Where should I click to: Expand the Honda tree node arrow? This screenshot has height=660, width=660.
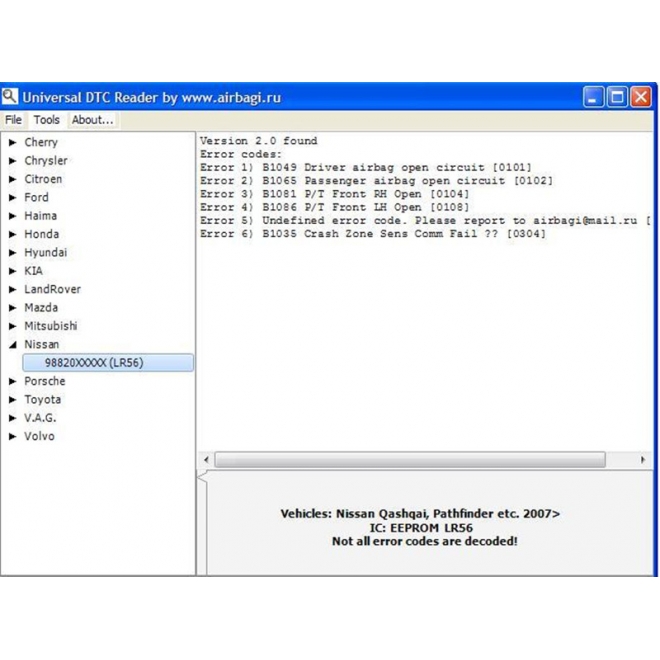tap(13, 234)
